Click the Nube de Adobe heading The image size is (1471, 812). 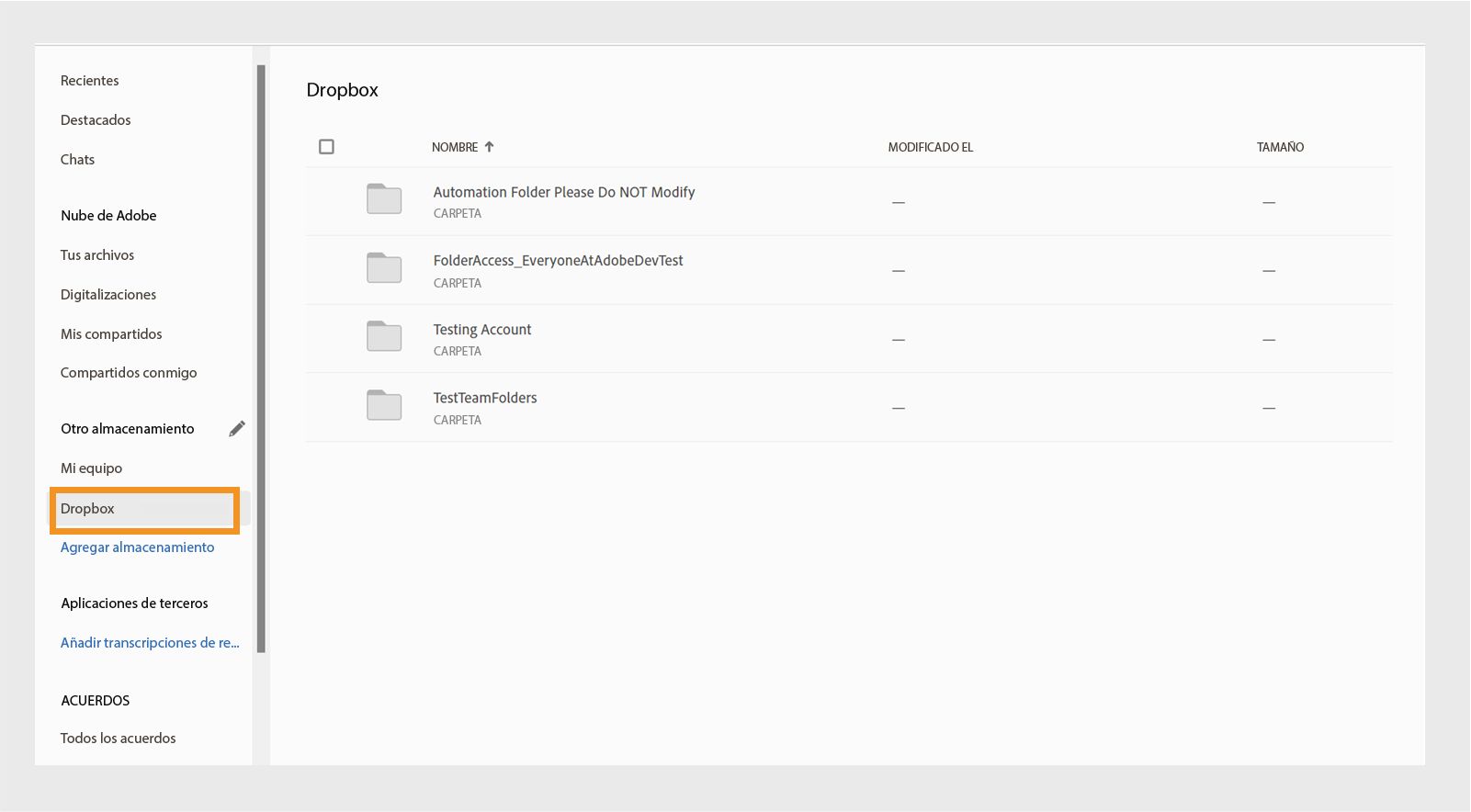coord(108,216)
